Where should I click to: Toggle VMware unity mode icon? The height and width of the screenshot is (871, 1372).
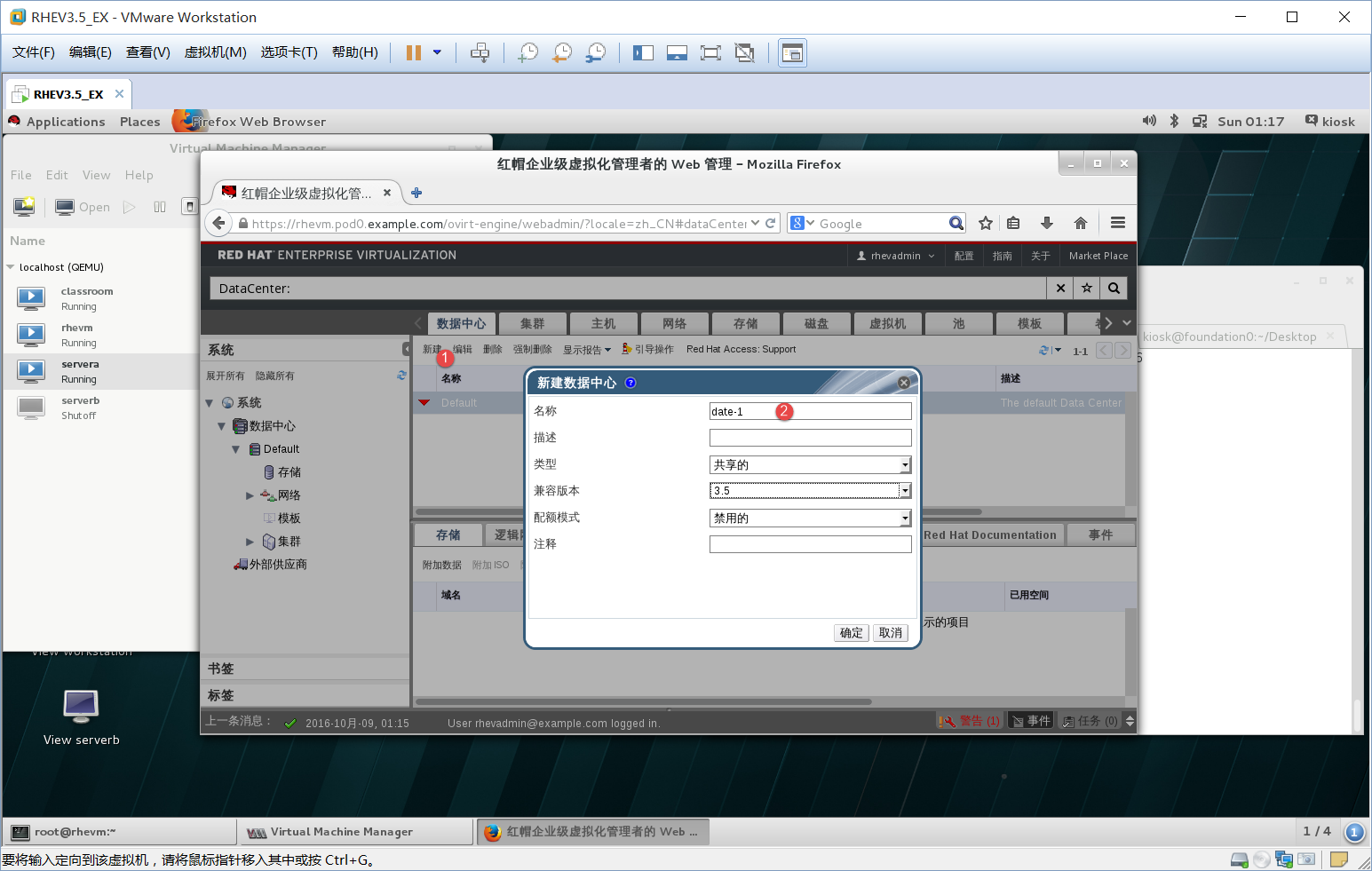(744, 53)
